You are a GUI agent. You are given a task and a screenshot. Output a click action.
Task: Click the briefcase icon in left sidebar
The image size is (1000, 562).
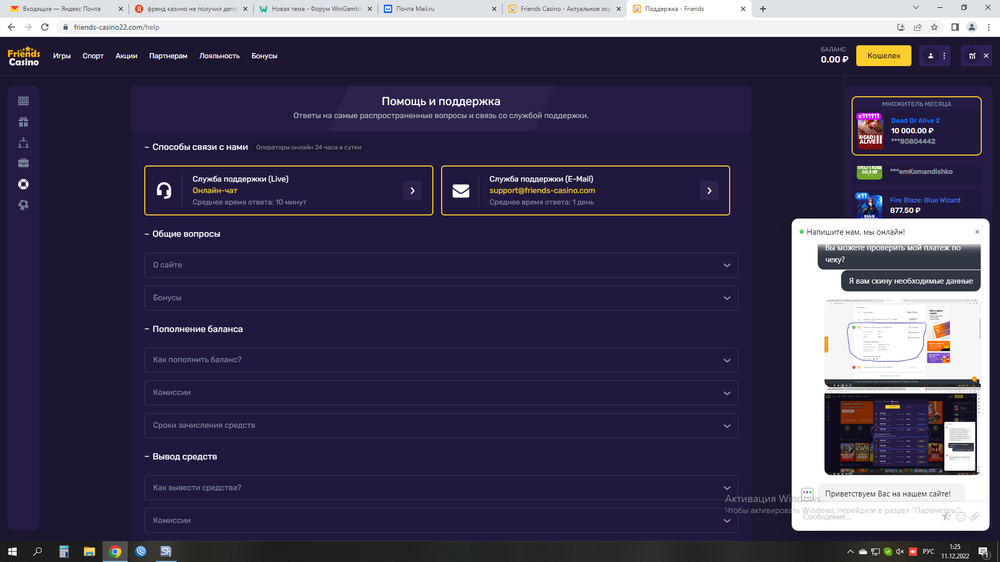point(23,163)
